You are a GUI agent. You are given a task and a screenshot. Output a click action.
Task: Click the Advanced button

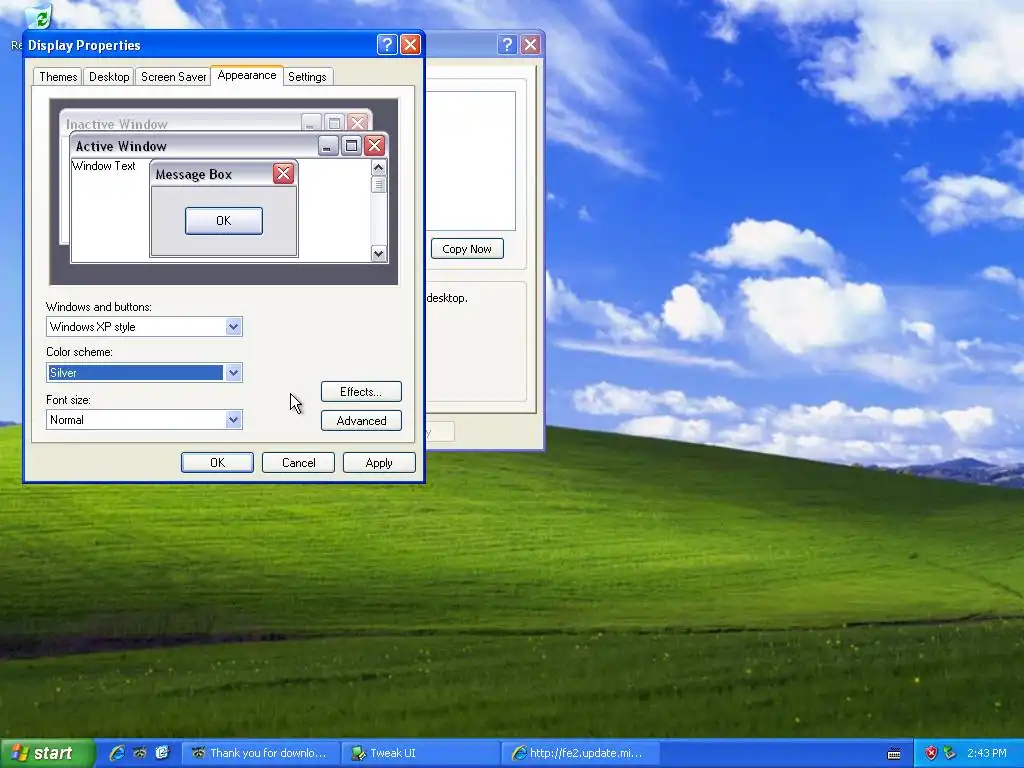click(x=361, y=421)
